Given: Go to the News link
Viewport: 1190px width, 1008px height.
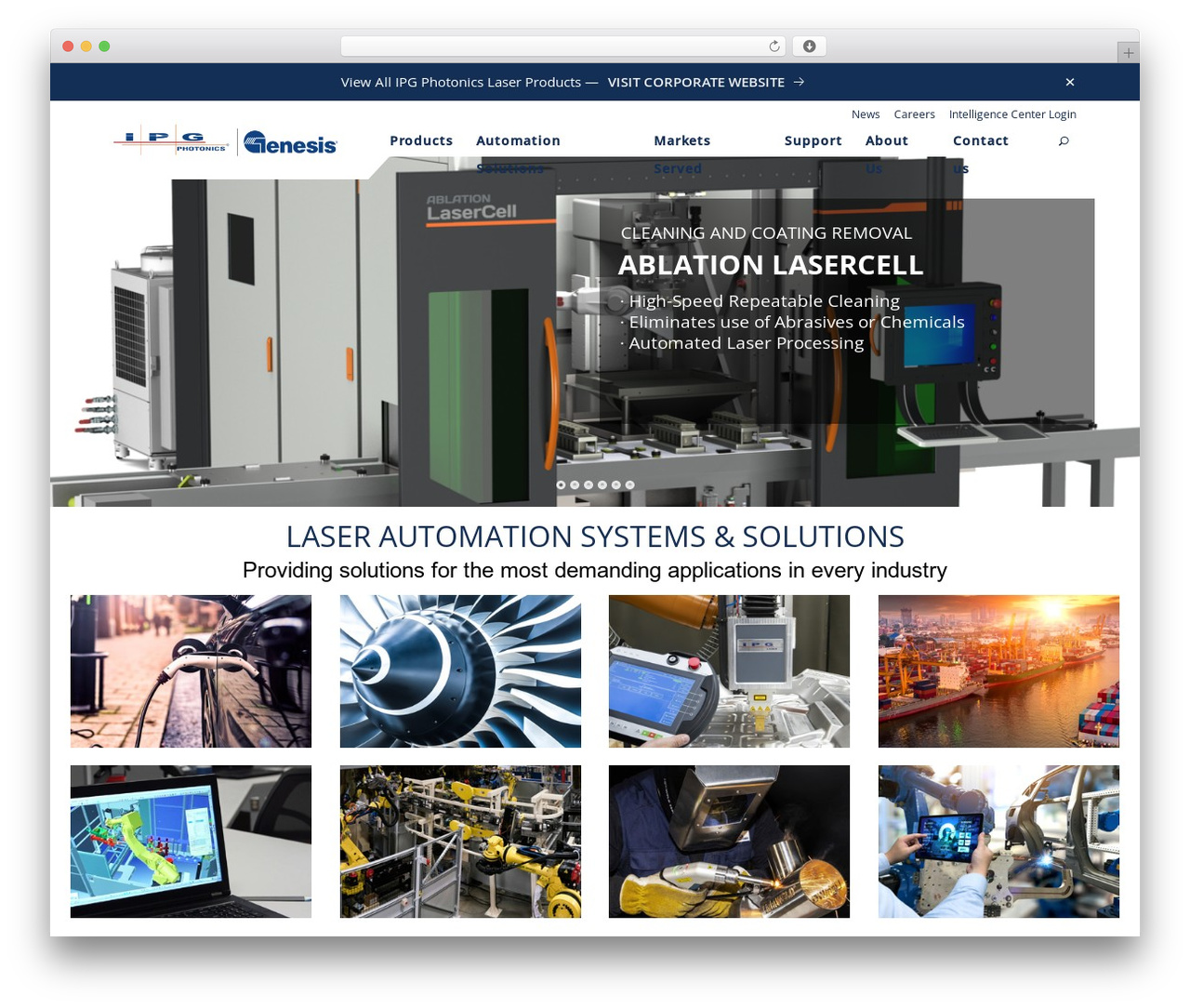Looking at the screenshot, I should coord(866,114).
